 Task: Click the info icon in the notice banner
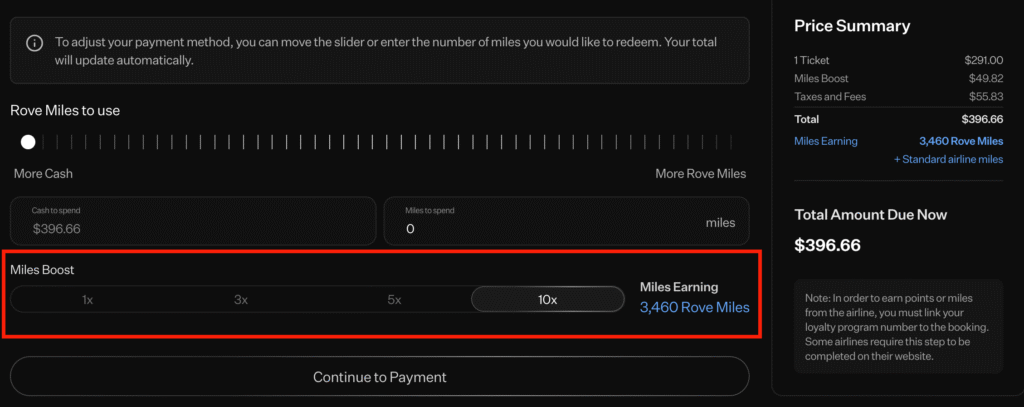click(34, 43)
